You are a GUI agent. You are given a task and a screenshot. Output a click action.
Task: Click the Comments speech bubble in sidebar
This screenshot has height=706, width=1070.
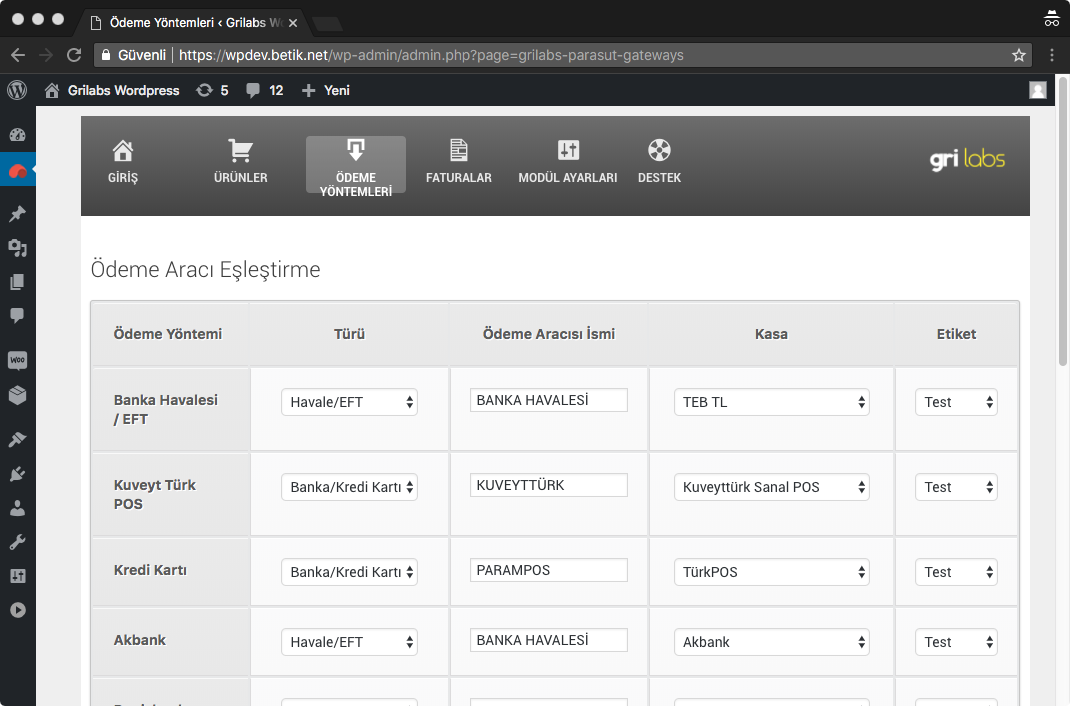click(x=17, y=316)
